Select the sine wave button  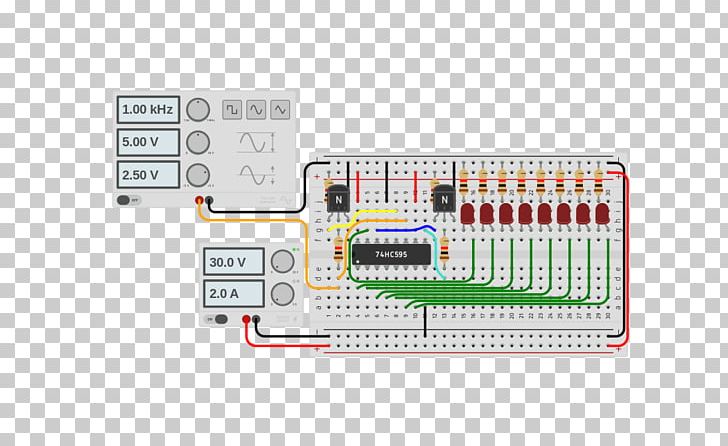pos(256,108)
